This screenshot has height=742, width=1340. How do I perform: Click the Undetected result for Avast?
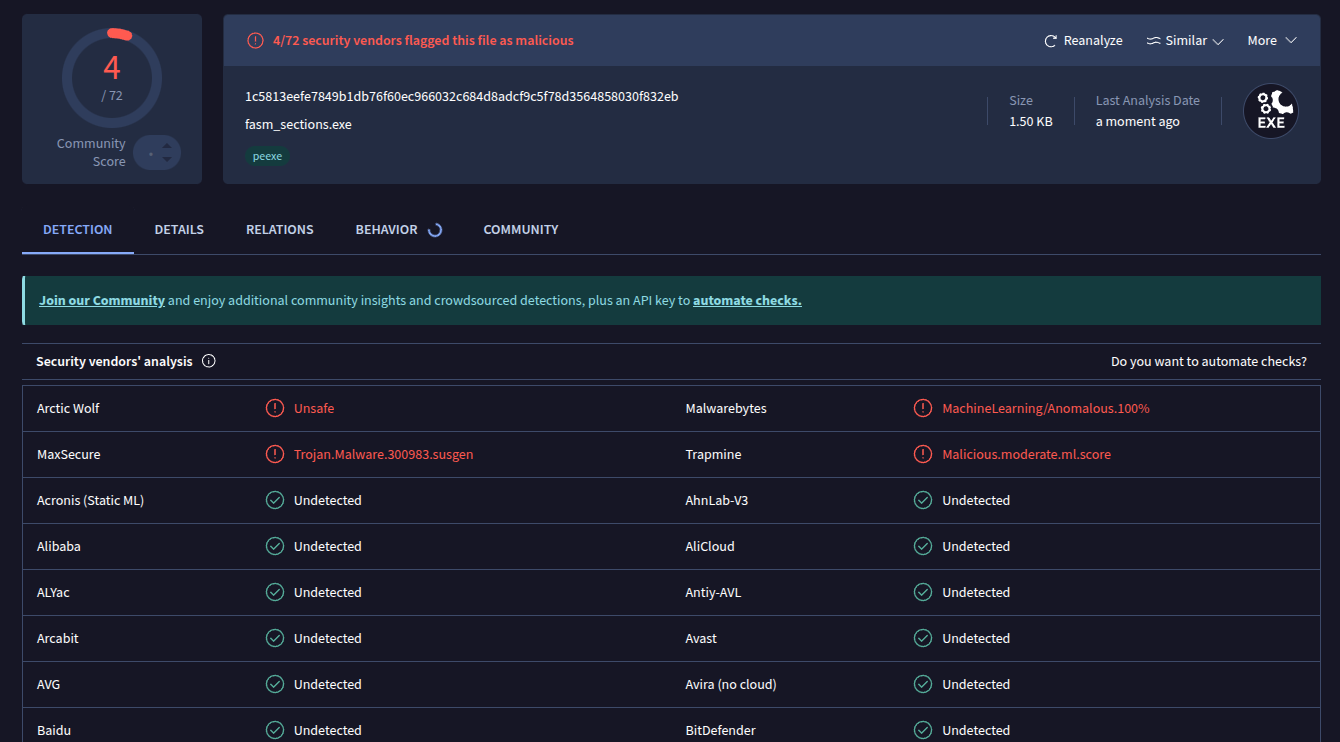(x=976, y=638)
